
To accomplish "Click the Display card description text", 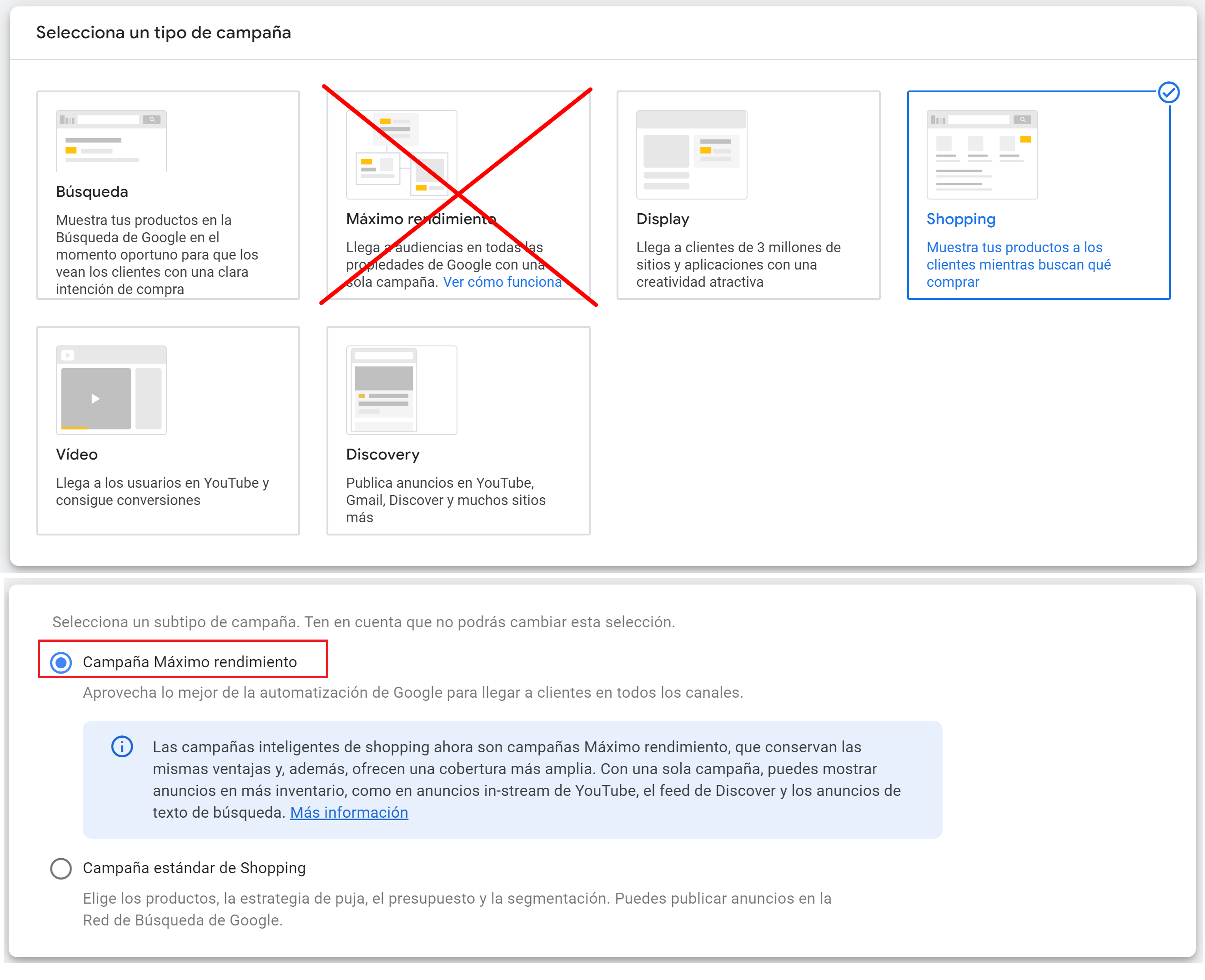I will tap(738, 265).
